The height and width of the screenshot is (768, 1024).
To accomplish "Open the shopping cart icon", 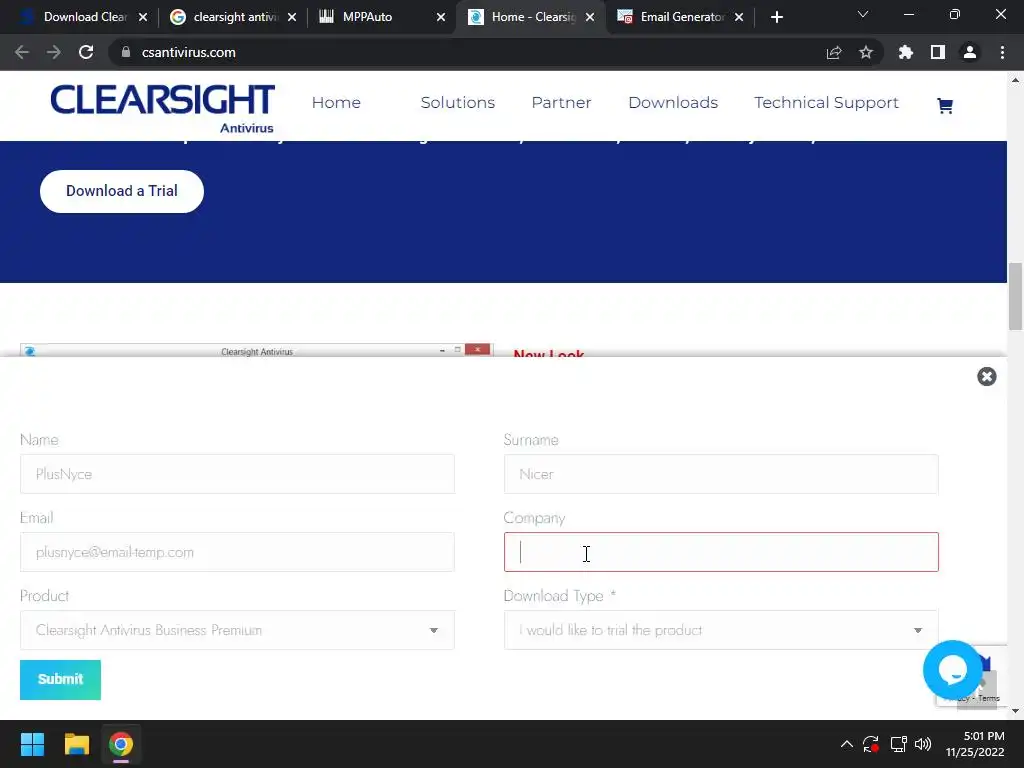I will pyautogui.click(x=944, y=105).
